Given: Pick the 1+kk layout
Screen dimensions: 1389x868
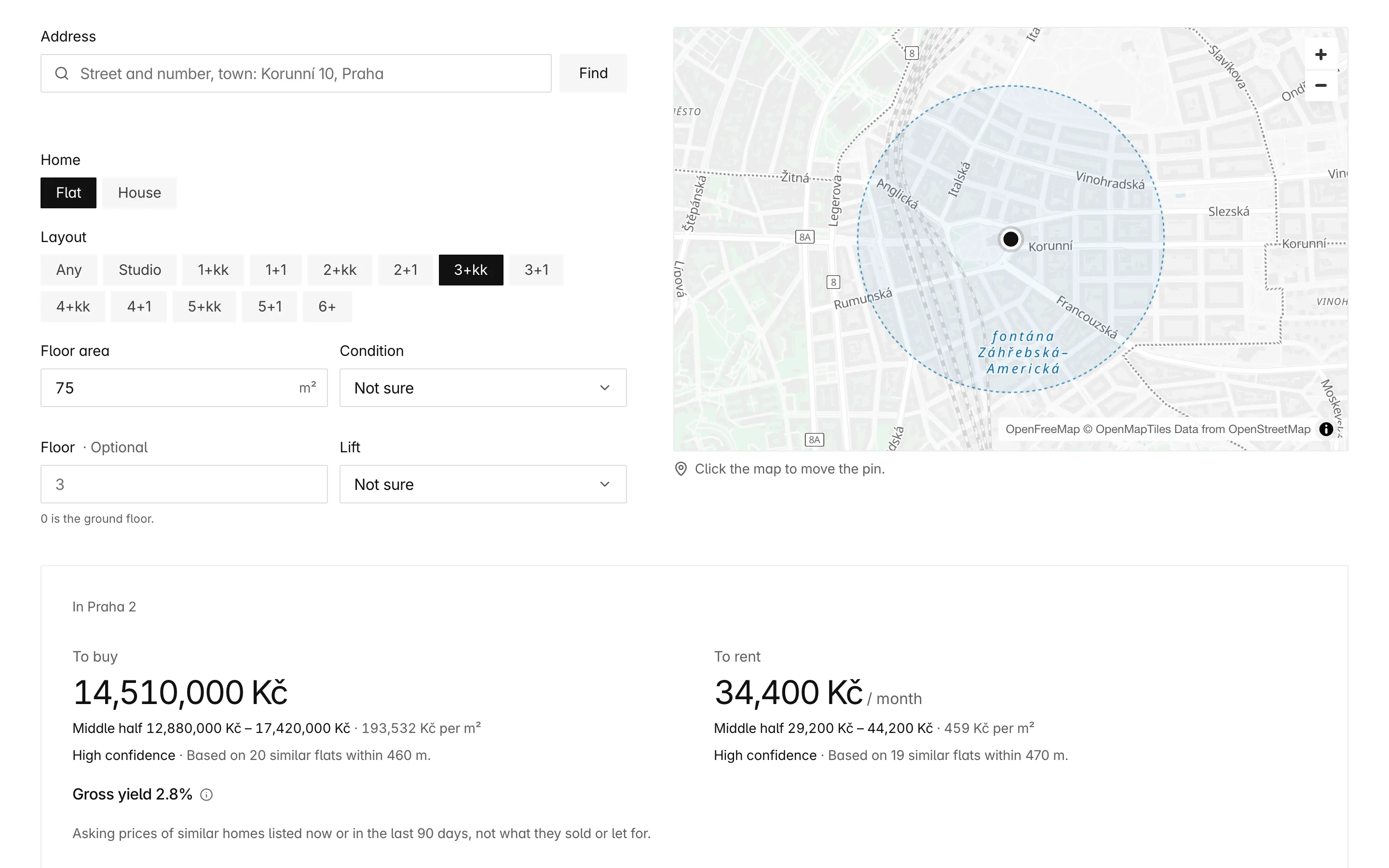Looking at the screenshot, I should pyautogui.click(x=213, y=270).
